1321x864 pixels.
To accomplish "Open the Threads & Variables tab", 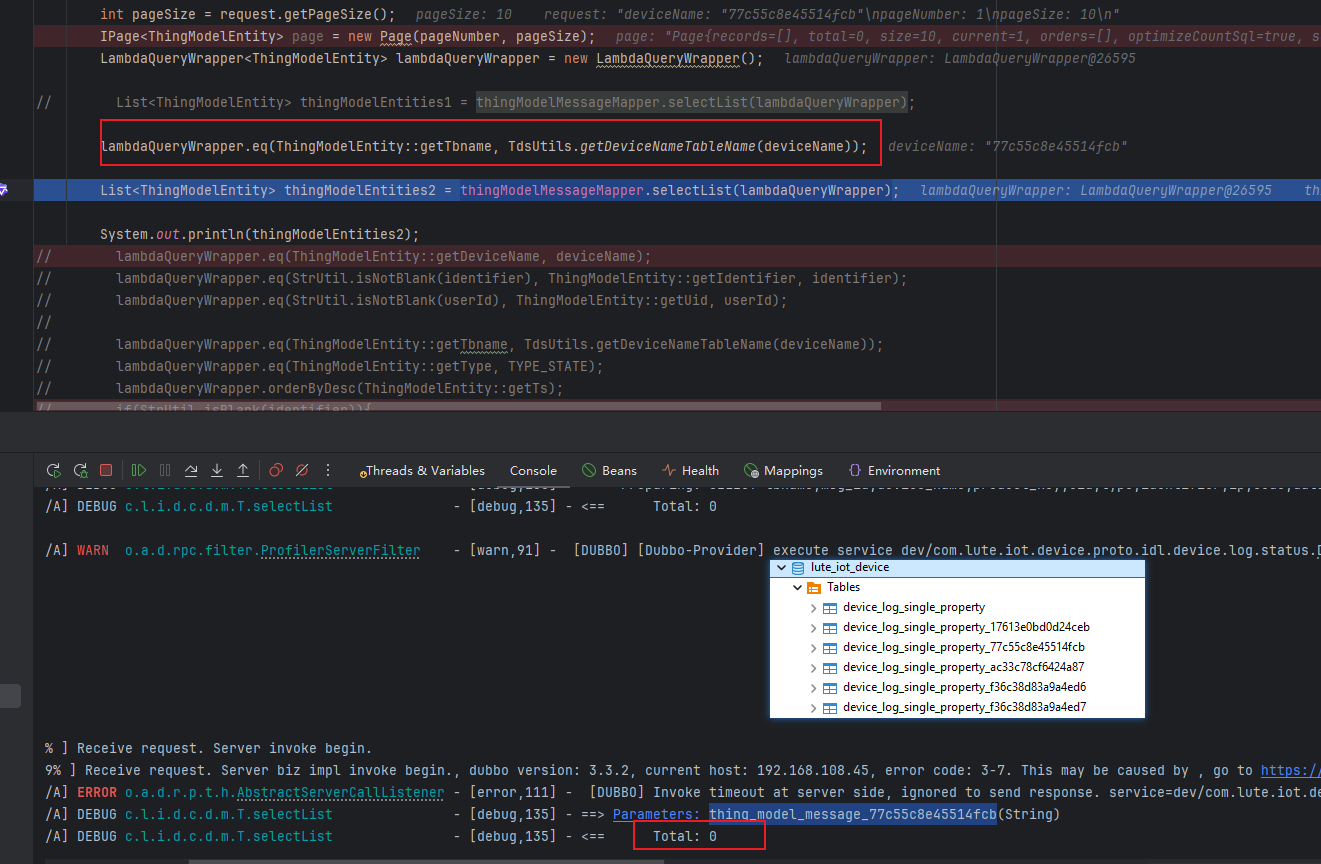I will [x=424, y=470].
